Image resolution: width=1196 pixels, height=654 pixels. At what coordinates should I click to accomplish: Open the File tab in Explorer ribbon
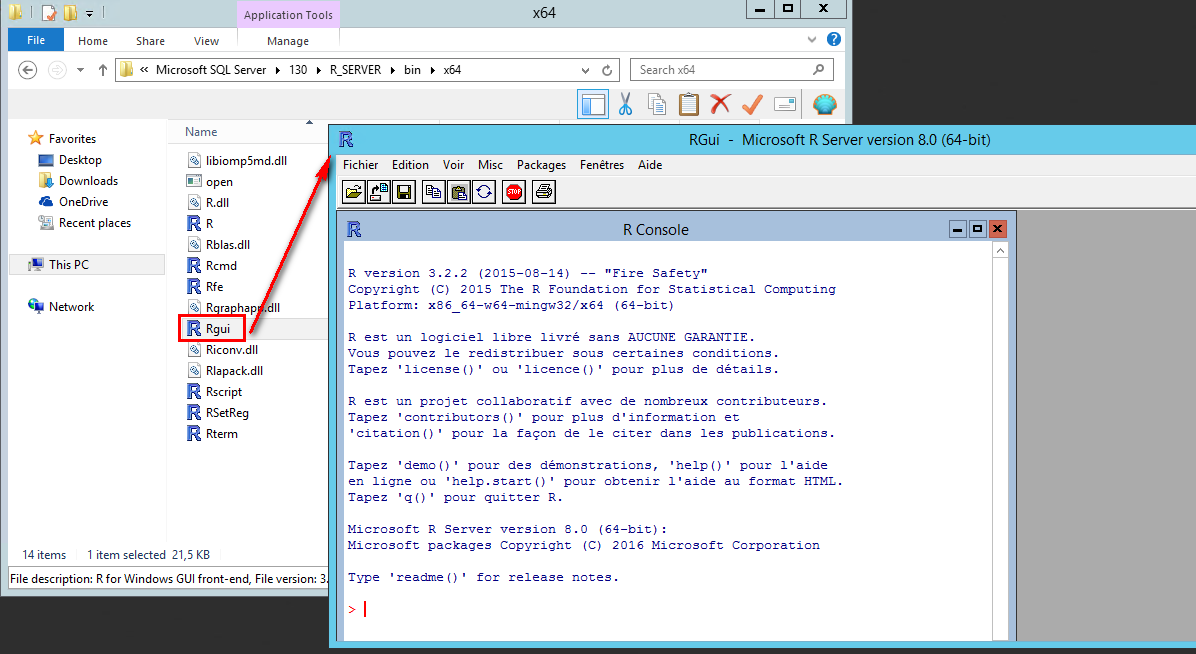36,40
